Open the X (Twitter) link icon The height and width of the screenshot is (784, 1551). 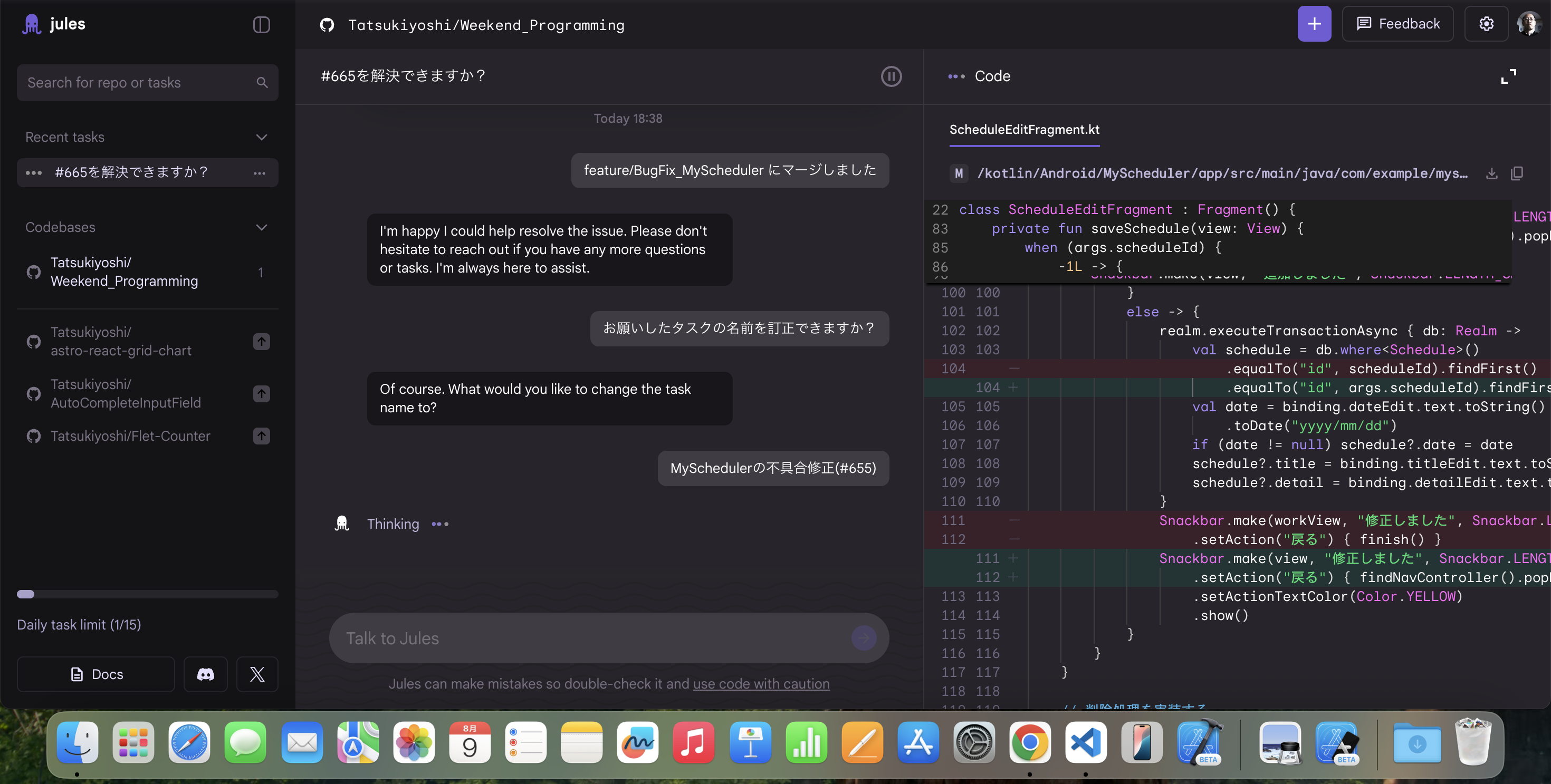tap(257, 674)
